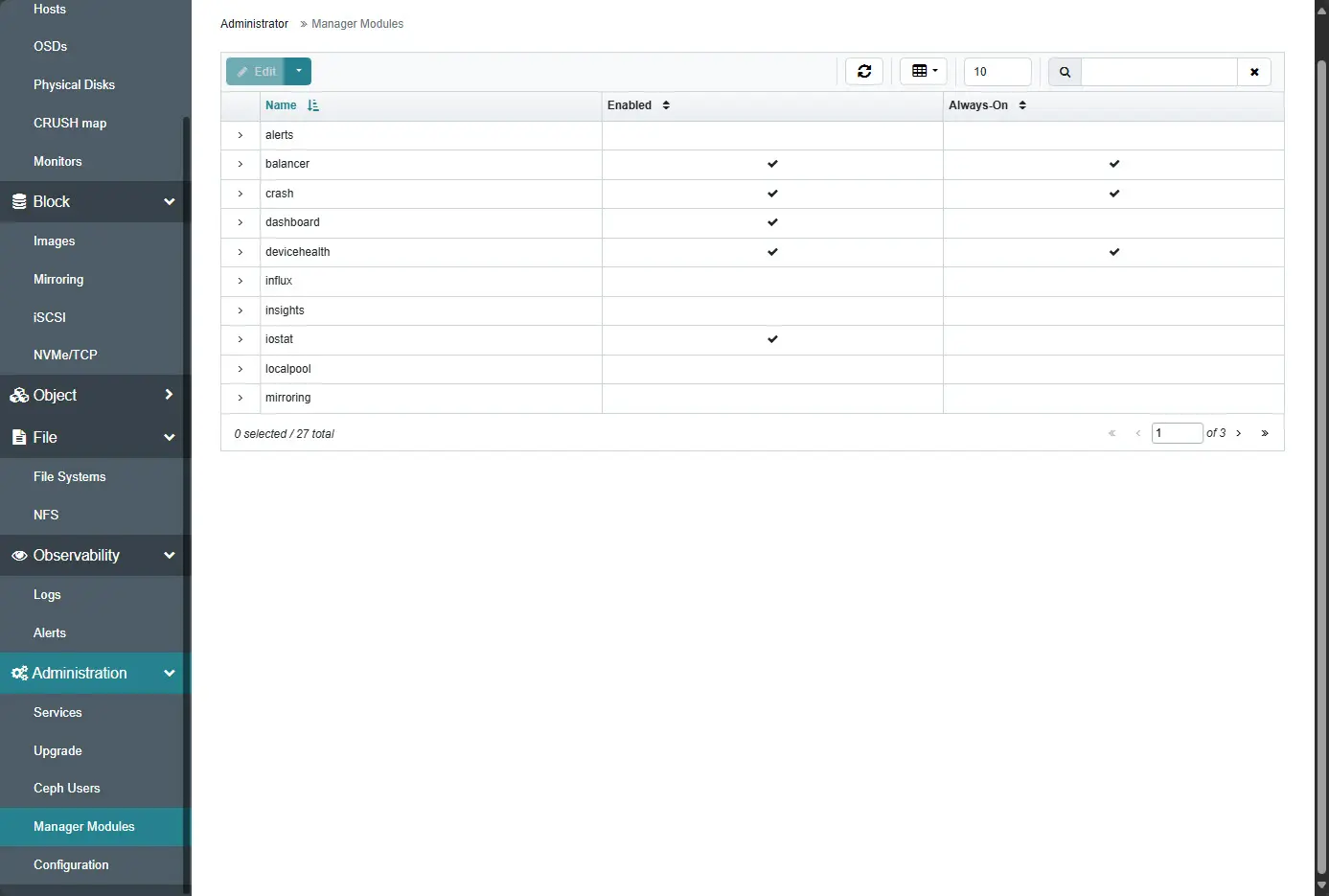Clear the search filter with the X button
This screenshot has width=1329, height=896.
pyautogui.click(x=1254, y=72)
